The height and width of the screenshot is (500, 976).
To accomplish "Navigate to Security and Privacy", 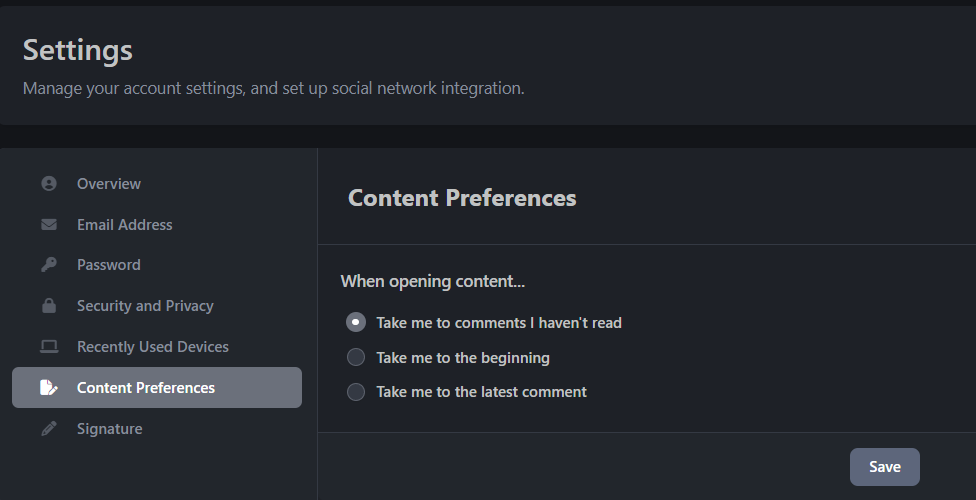I will [145, 306].
